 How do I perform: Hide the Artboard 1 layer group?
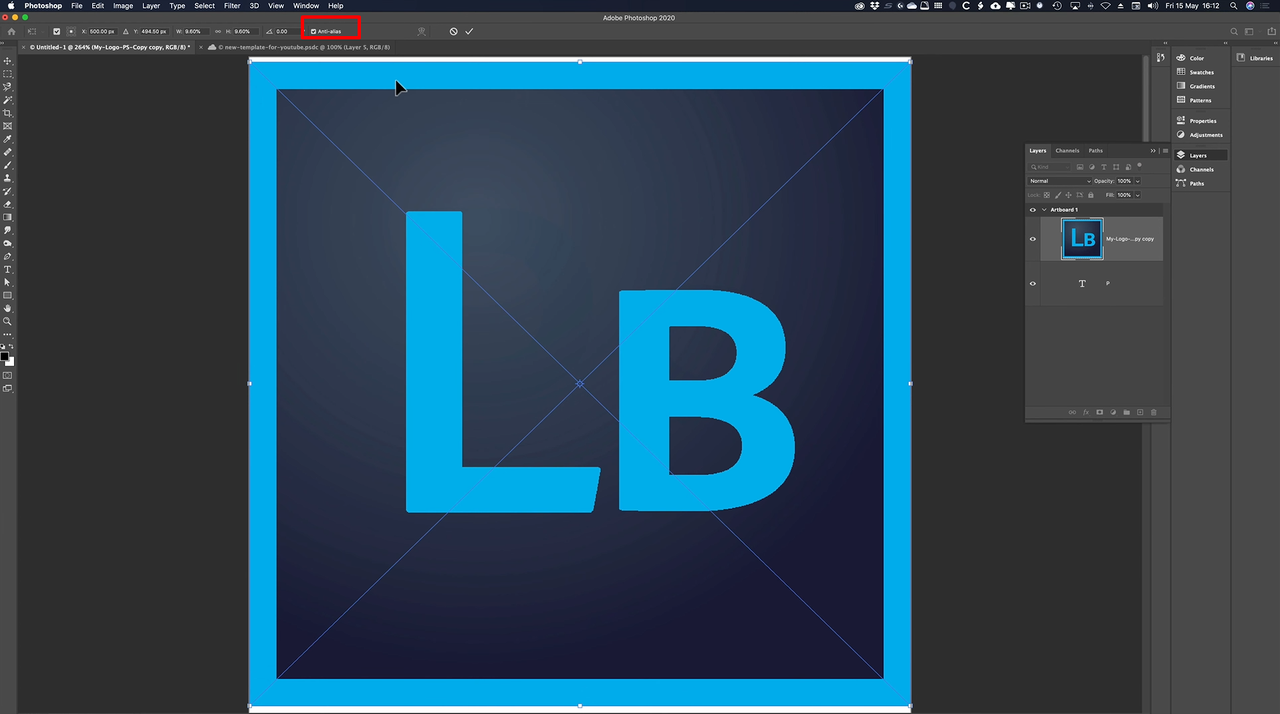pos(1033,210)
